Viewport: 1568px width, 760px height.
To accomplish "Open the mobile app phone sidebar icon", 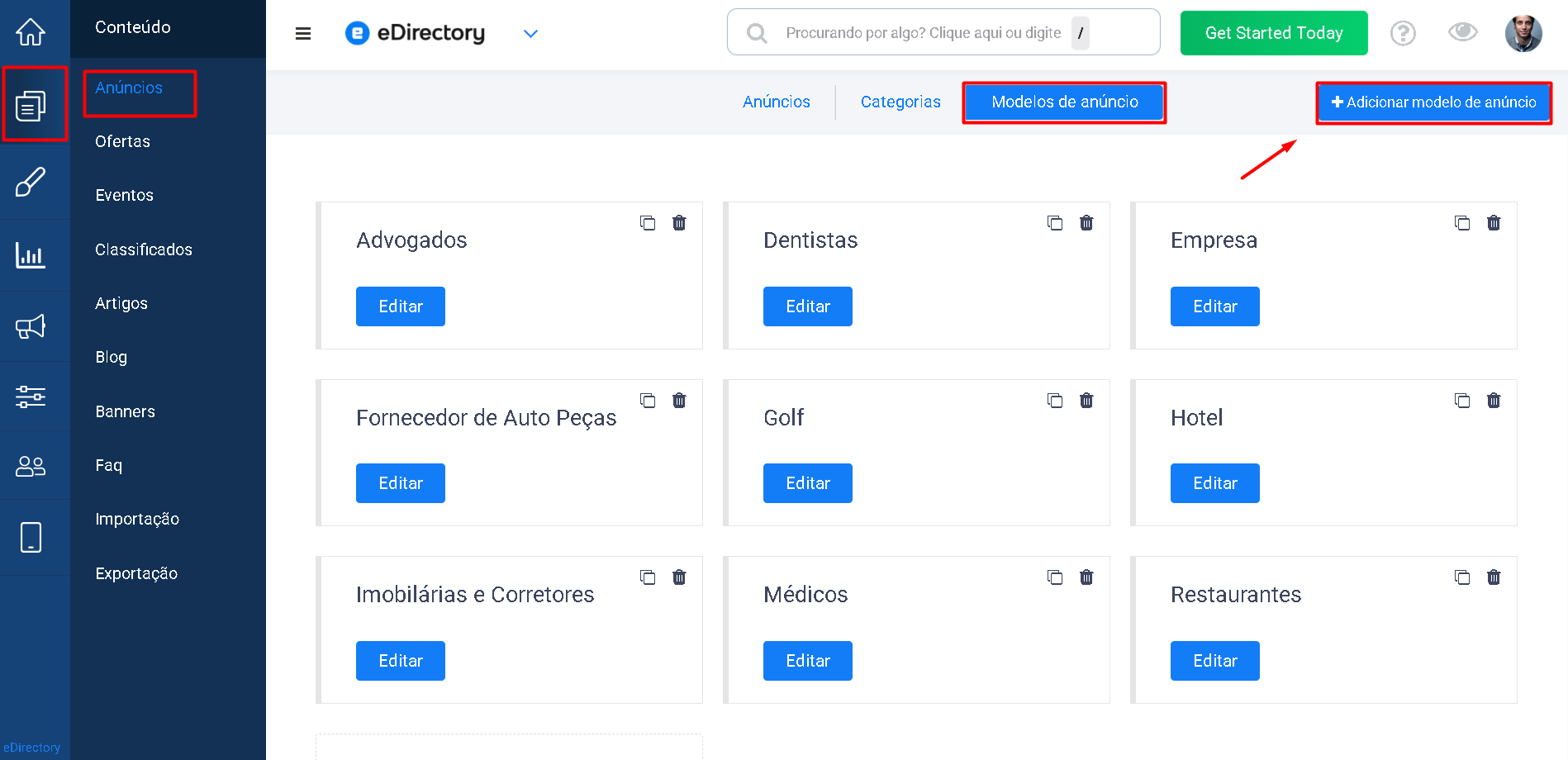I will coord(31,537).
